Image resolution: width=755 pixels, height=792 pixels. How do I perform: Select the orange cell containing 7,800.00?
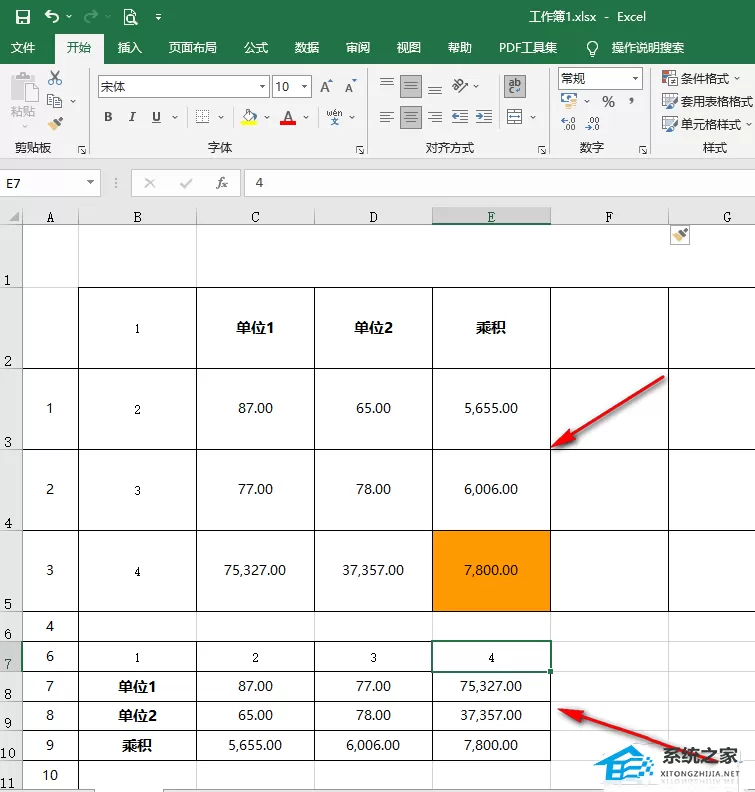coord(491,570)
